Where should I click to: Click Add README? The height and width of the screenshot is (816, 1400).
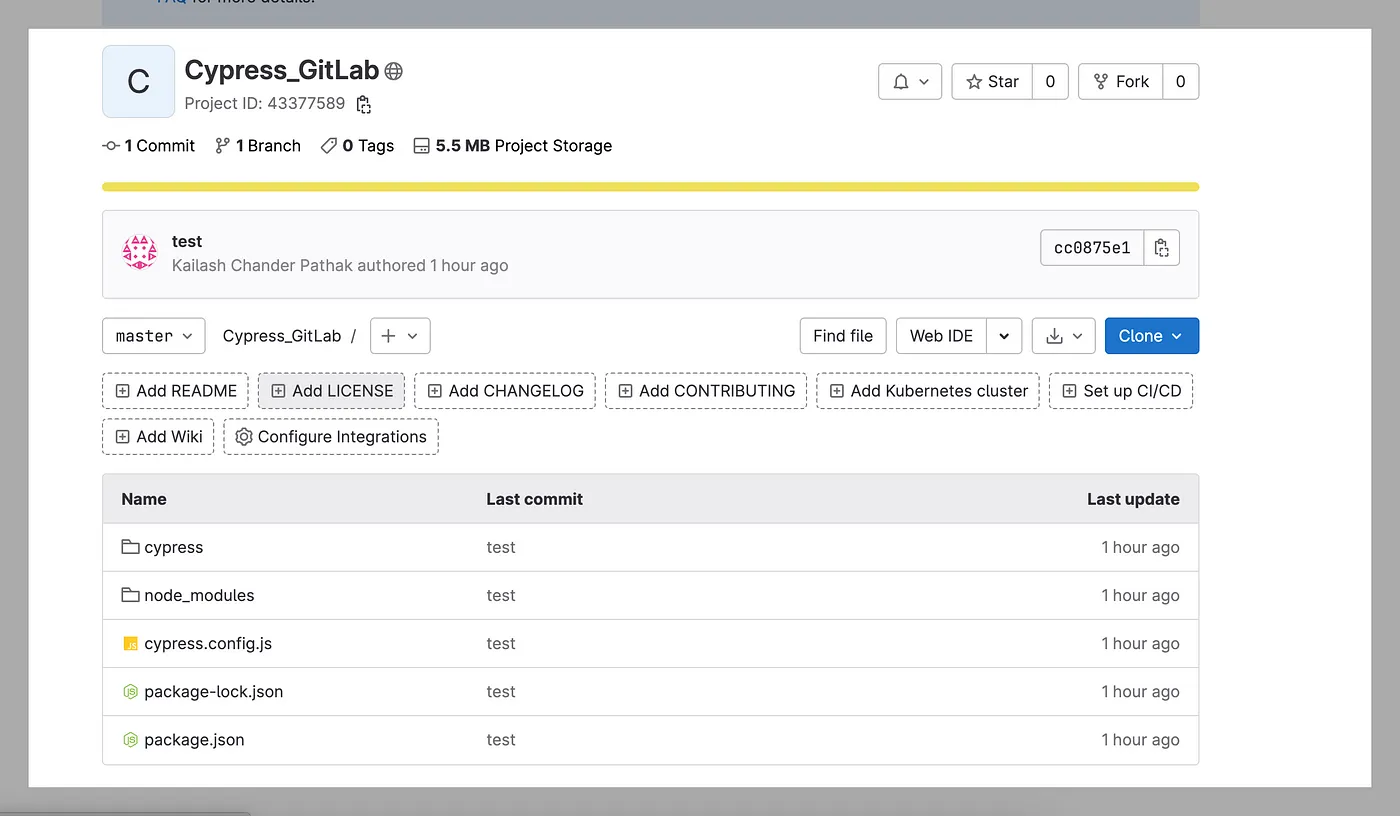click(176, 391)
